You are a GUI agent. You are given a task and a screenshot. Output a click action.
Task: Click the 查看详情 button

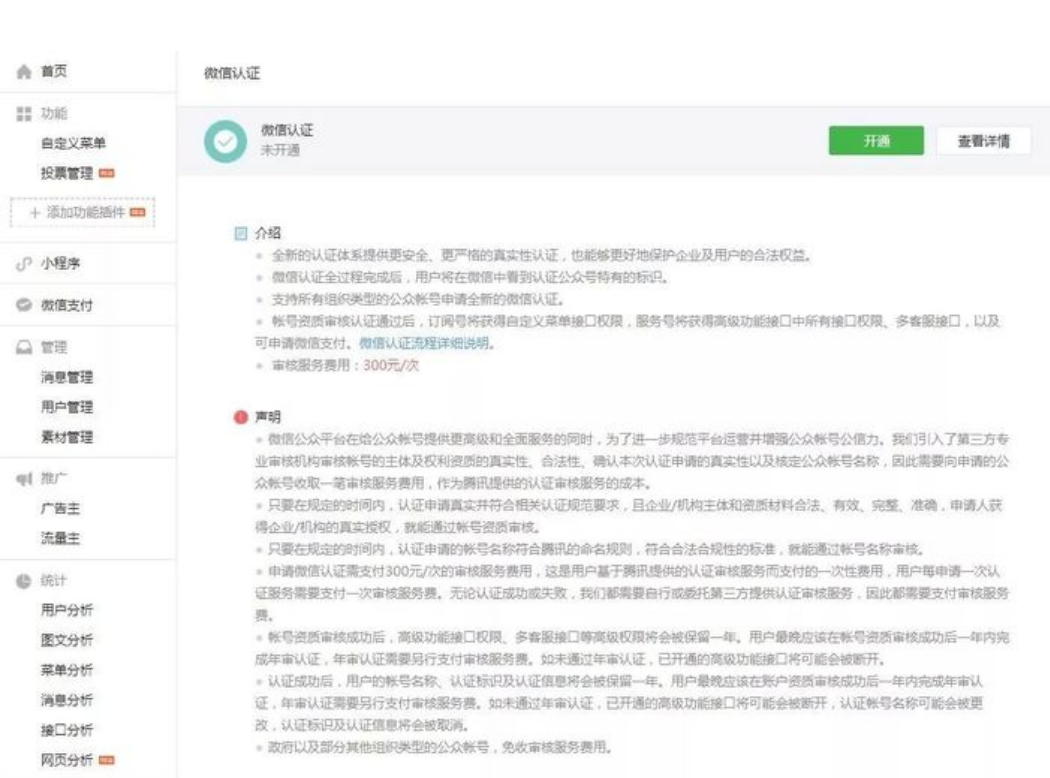click(x=983, y=141)
